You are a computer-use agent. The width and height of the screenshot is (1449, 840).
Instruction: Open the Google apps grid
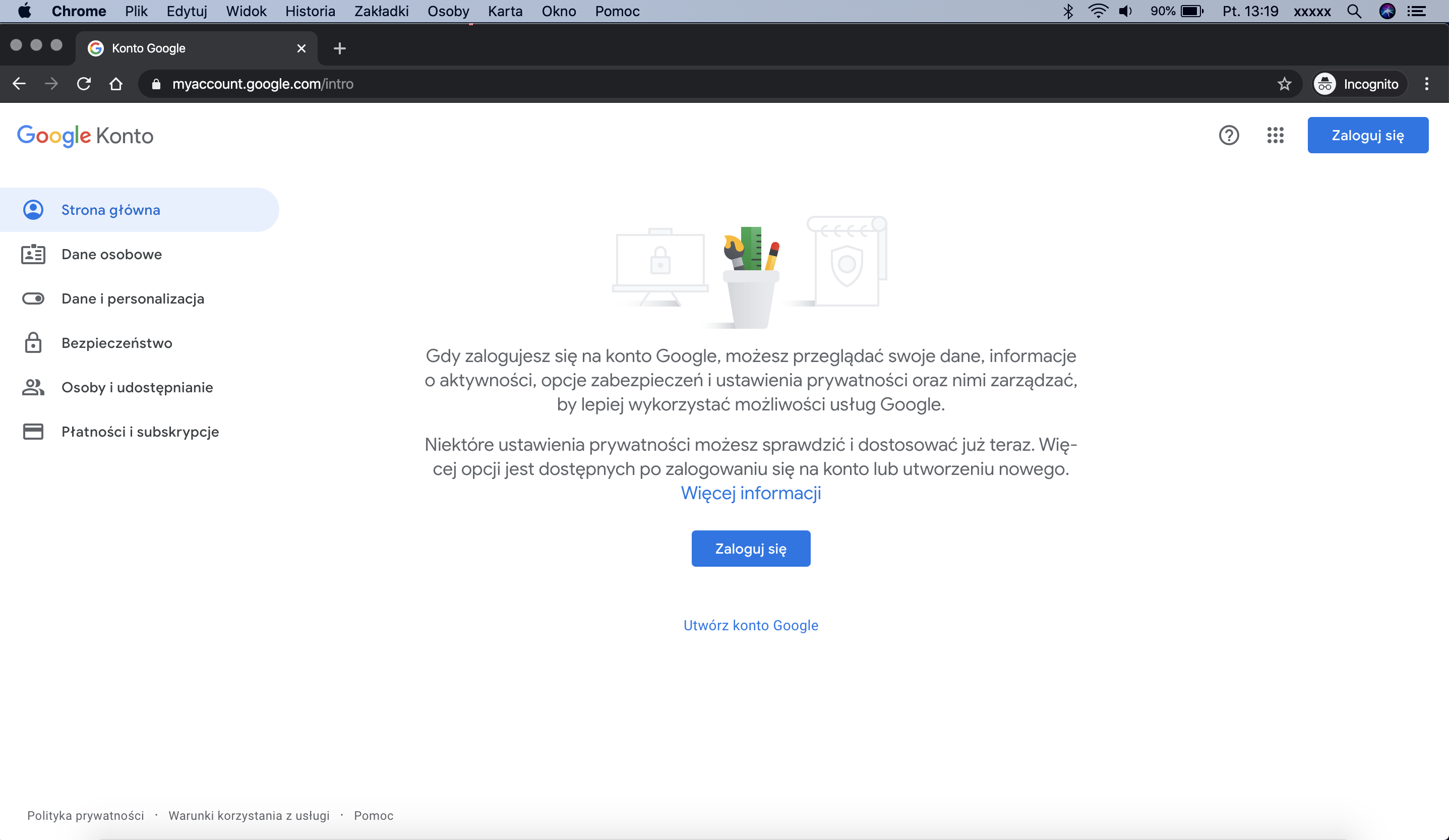click(1276, 135)
